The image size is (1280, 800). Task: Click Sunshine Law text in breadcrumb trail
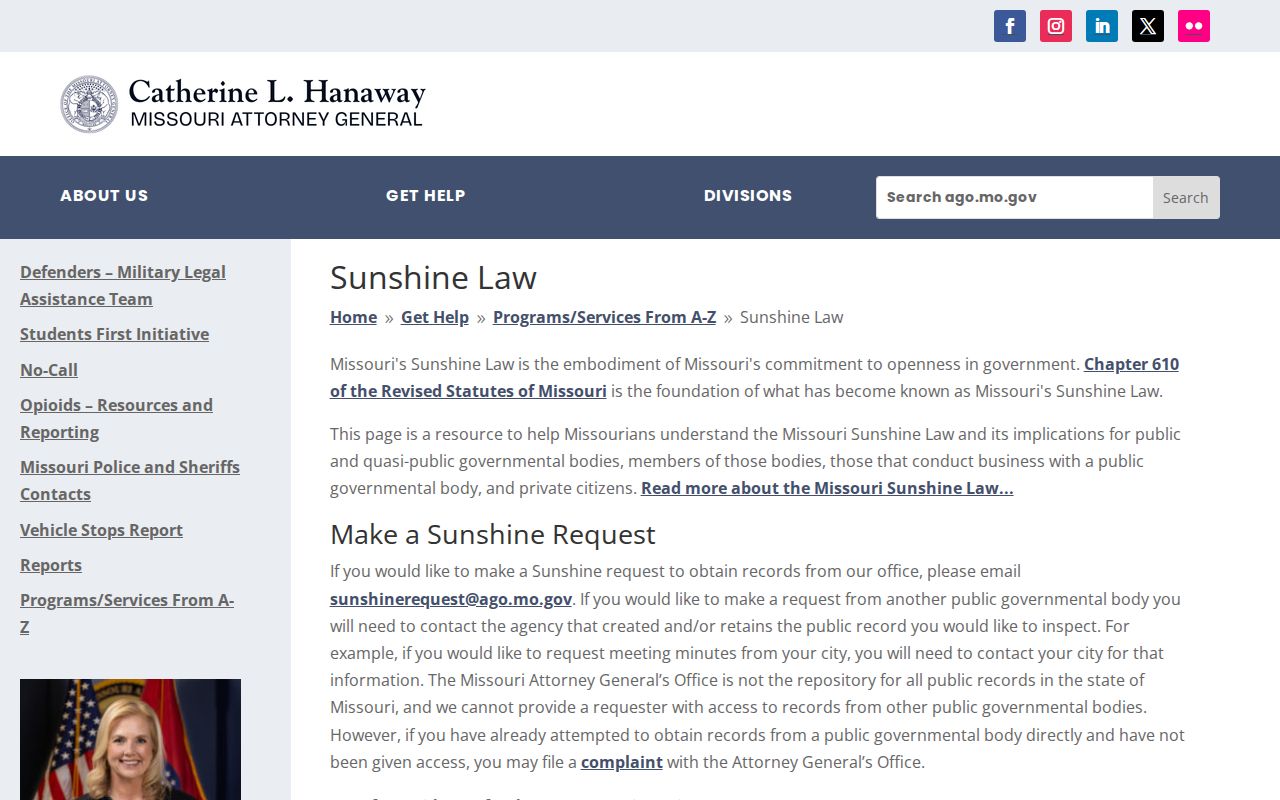[792, 317]
